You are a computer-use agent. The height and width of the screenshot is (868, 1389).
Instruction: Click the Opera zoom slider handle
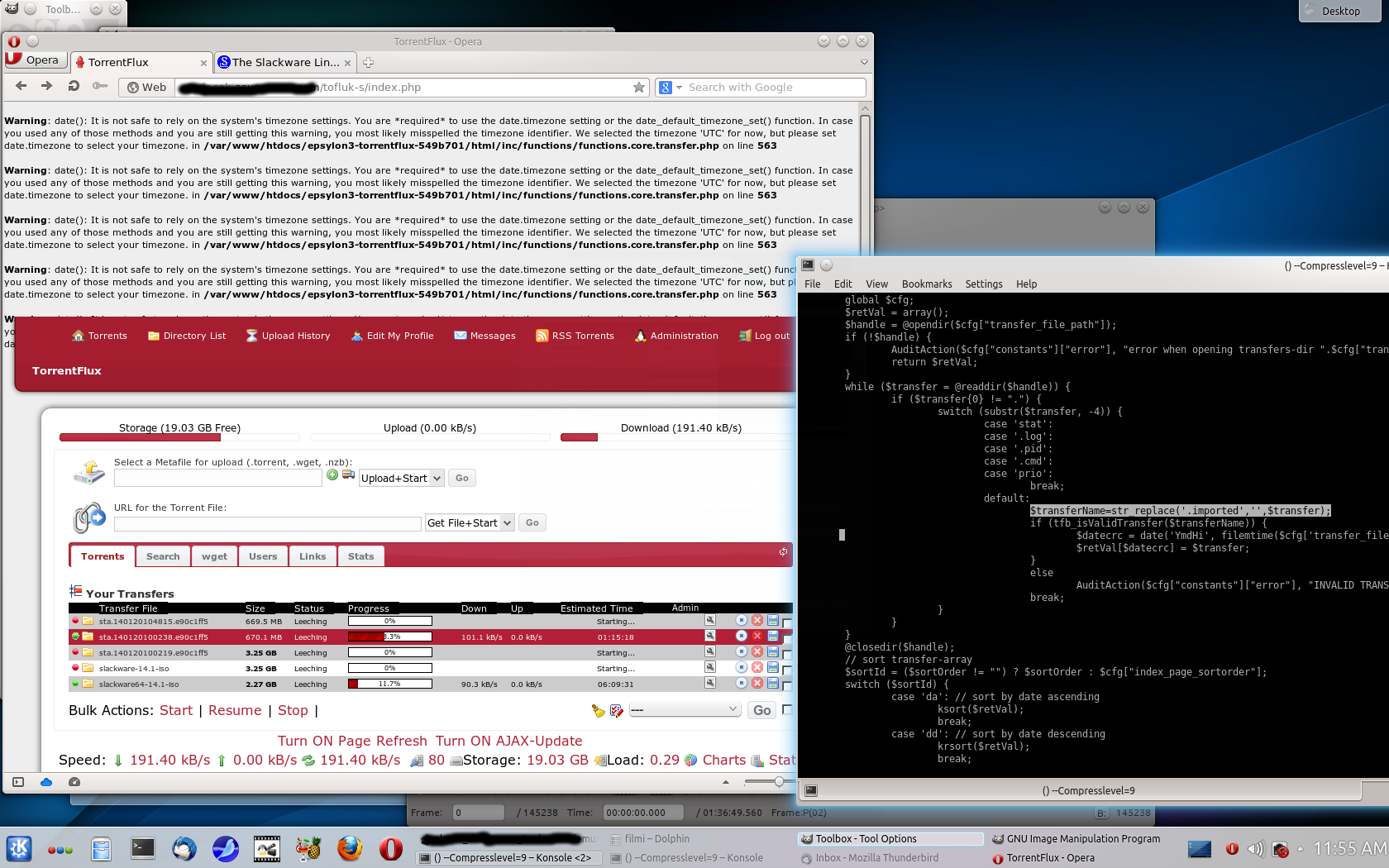(779, 781)
